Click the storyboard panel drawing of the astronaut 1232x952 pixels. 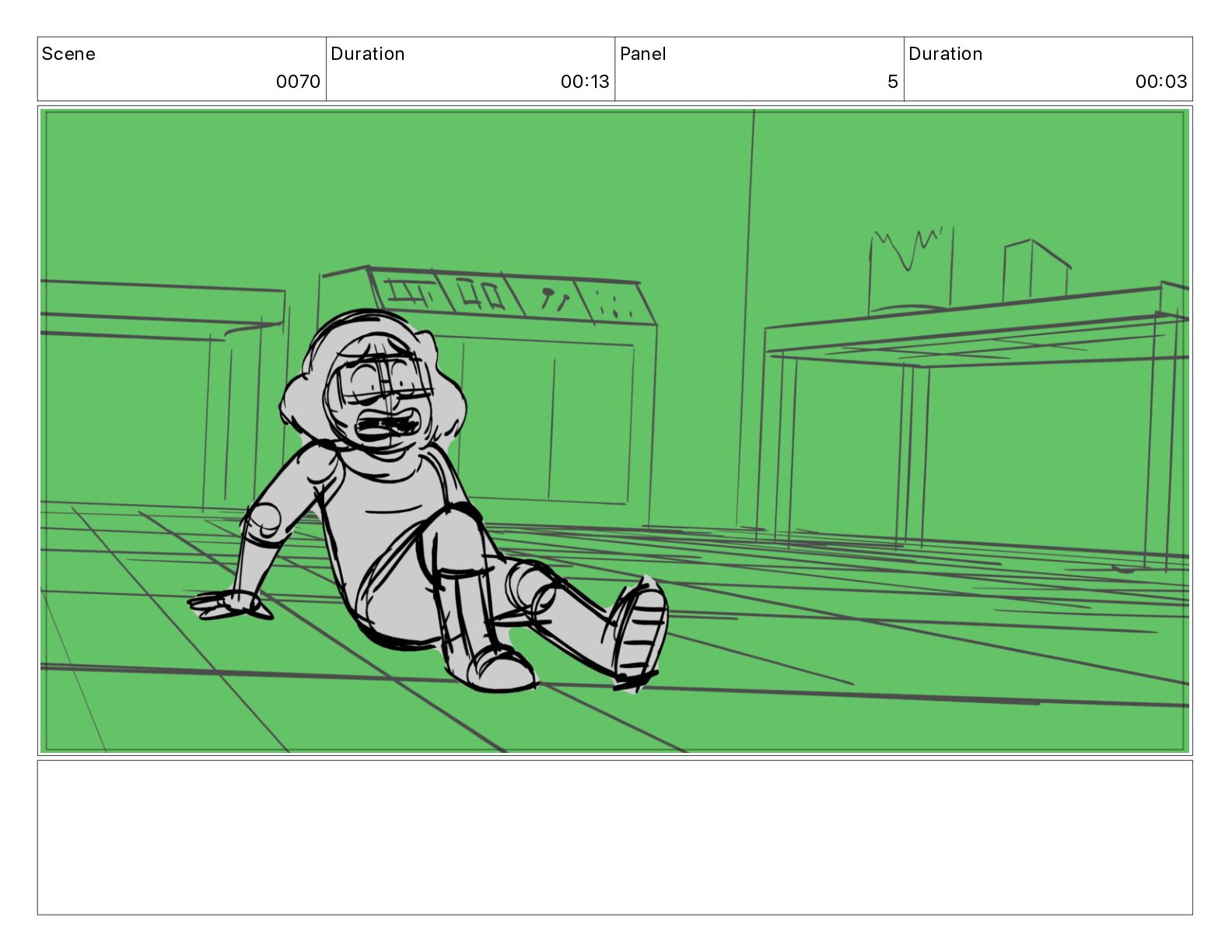pos(615,431)
